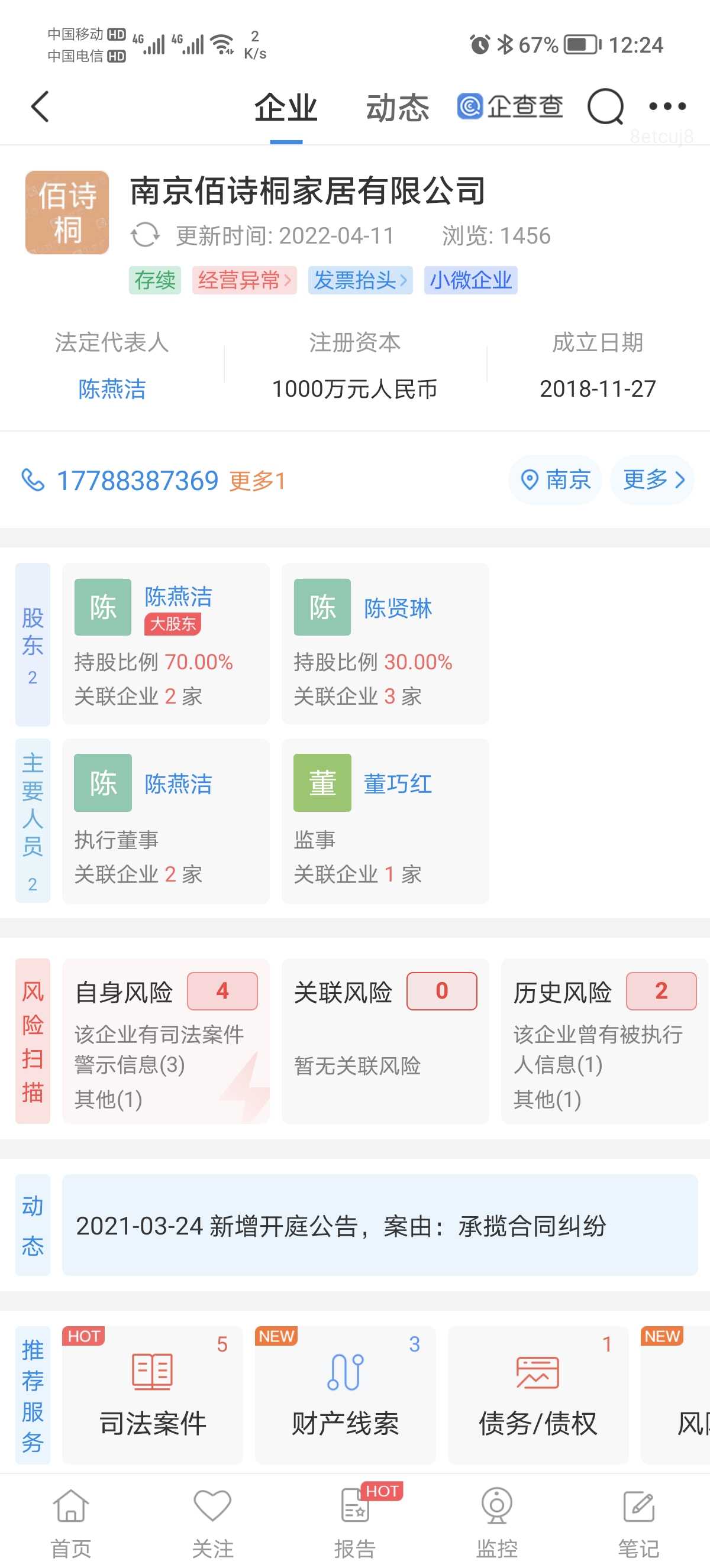Tap the refresh update-time icon
The height and width of the screenshot is (1568, 710).
[x=145, y=235]
